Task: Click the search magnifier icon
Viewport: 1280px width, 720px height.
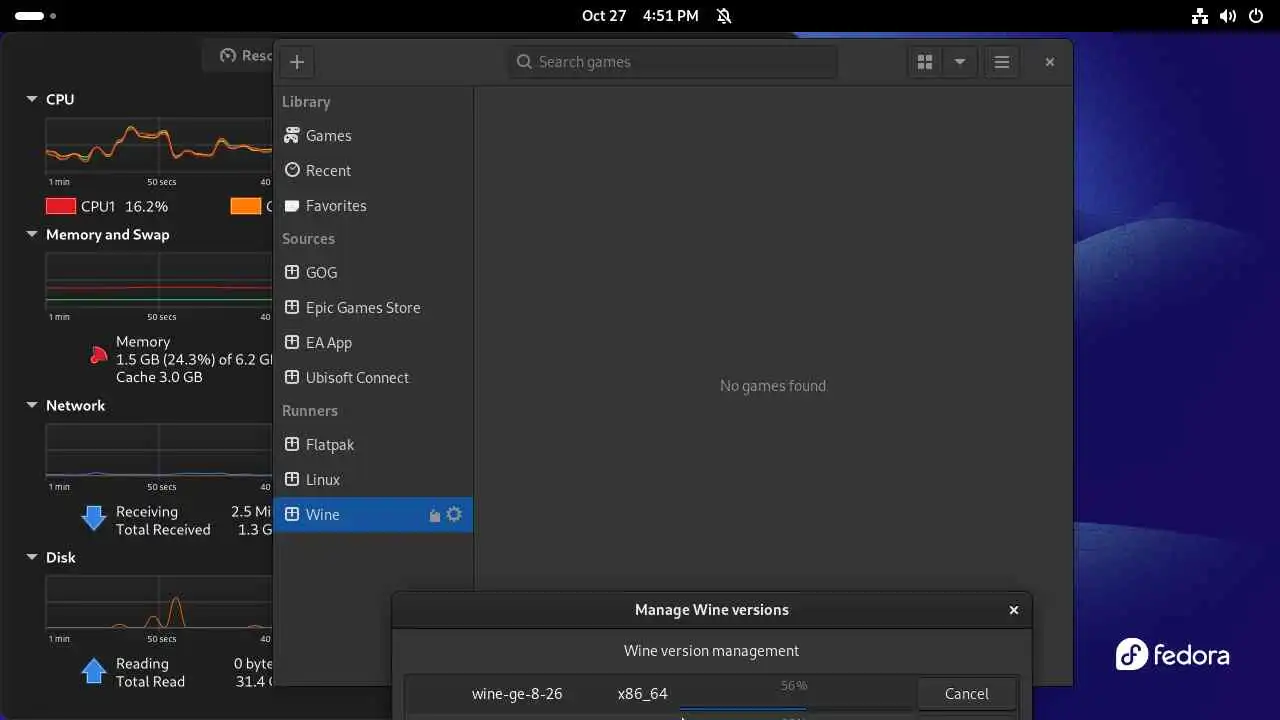Action: (524, 62)
